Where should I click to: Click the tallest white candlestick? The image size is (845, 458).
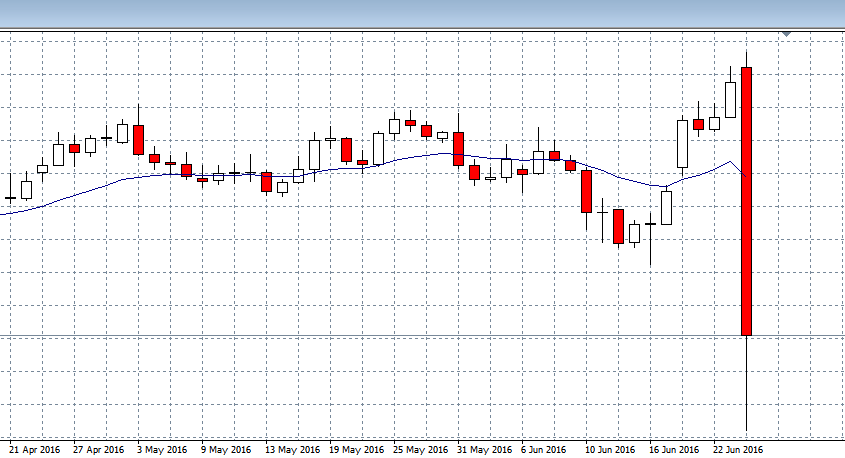[683, 143]
